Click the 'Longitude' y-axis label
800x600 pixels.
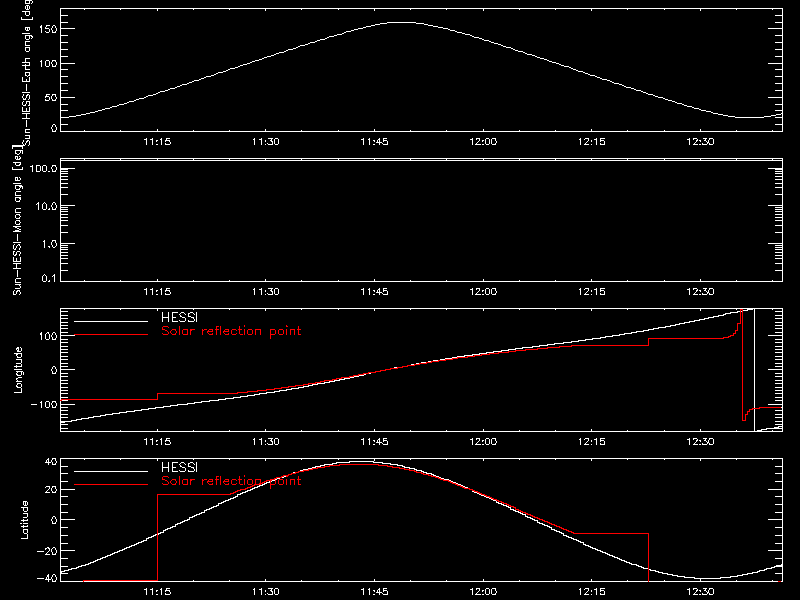(x=18, y=370)
